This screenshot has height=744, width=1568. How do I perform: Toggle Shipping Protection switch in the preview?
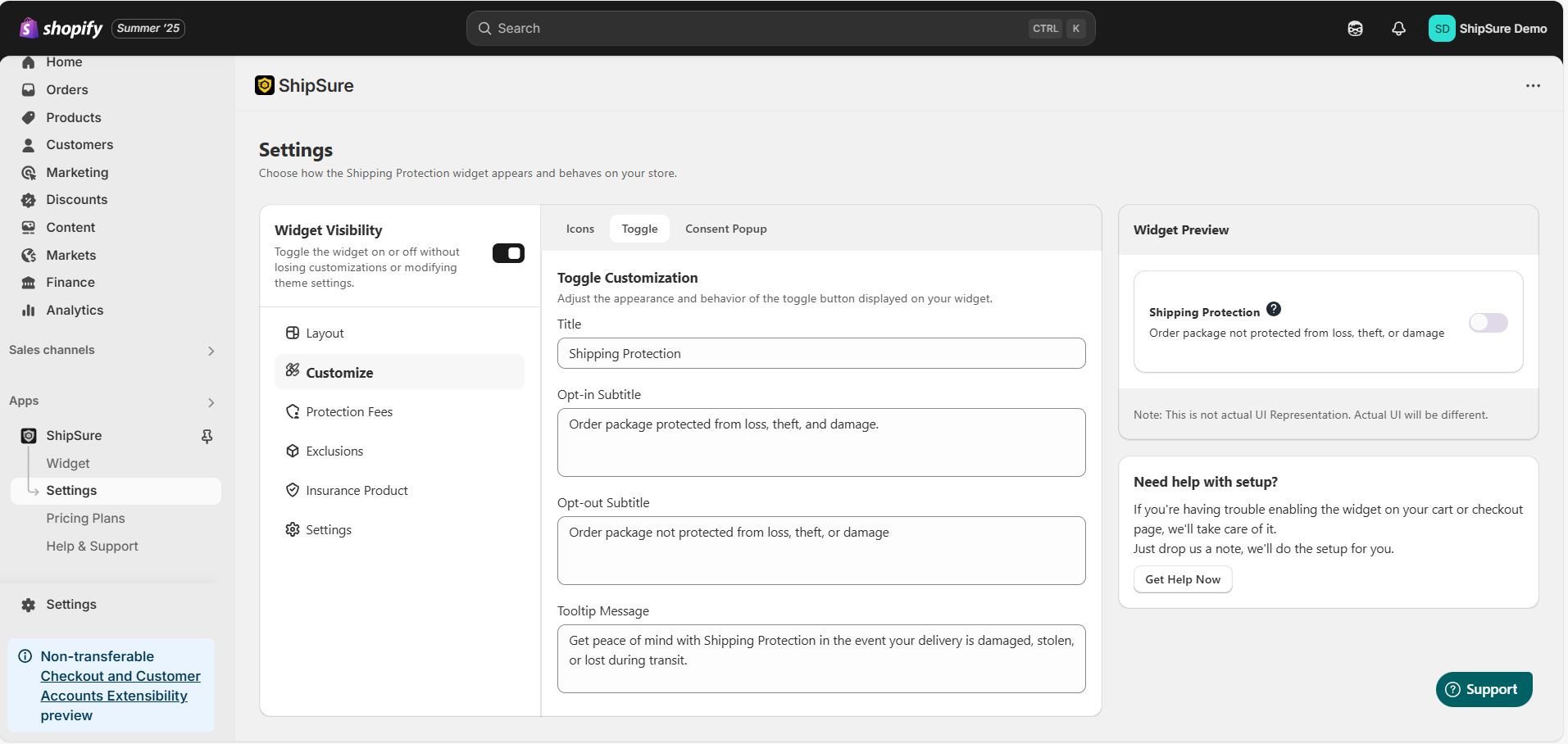(x=1488, y=323)
